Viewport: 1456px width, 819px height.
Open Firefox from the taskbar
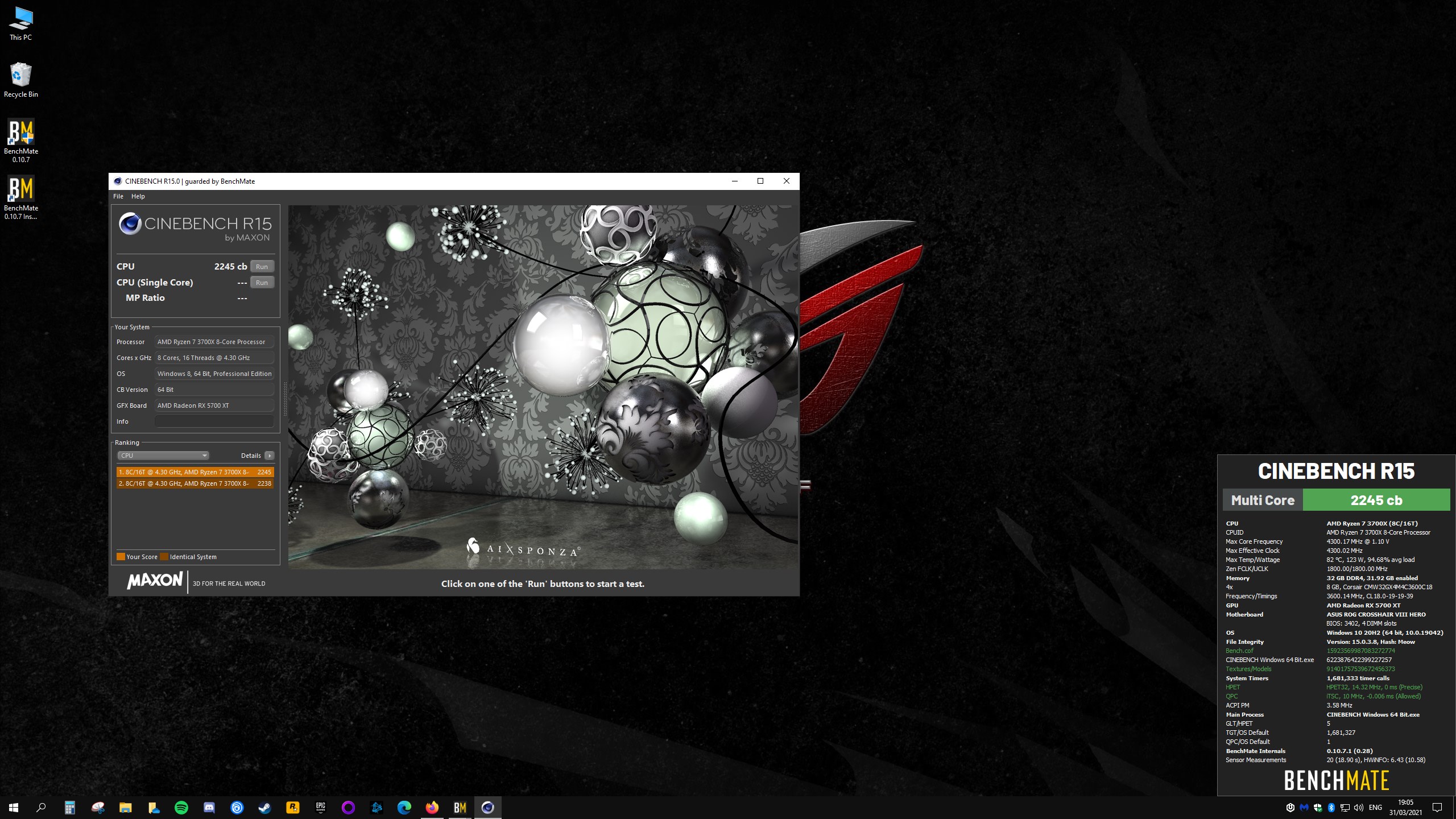point(432,808)
